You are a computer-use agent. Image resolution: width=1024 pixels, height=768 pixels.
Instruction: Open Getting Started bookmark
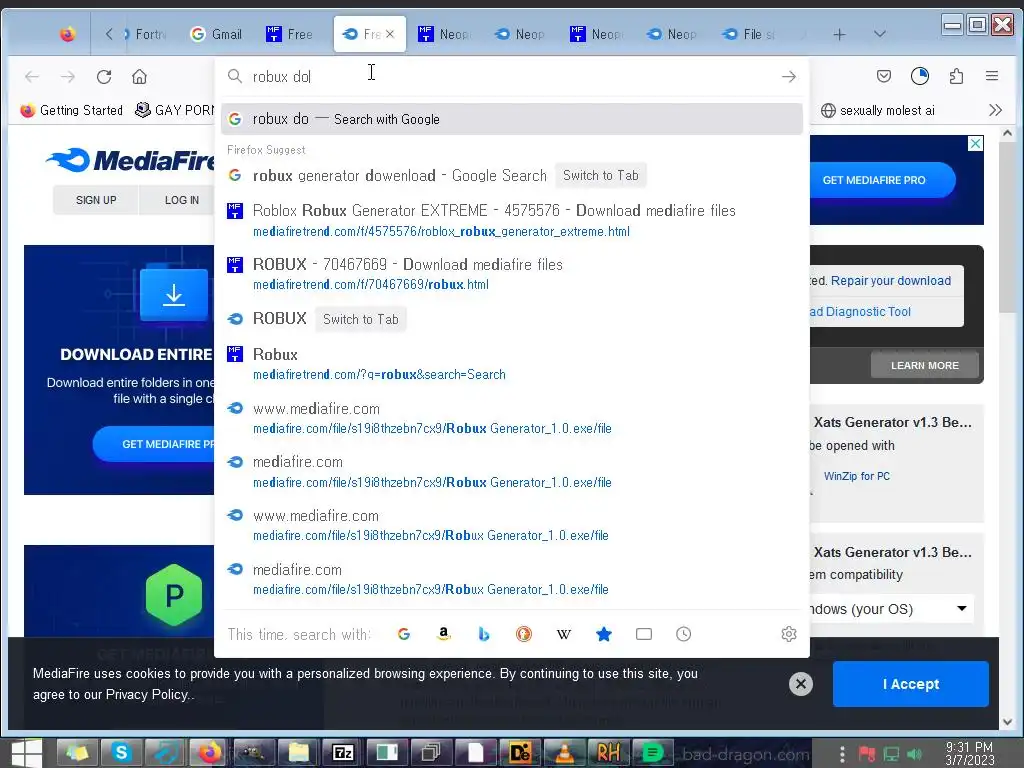pos(72,110)
